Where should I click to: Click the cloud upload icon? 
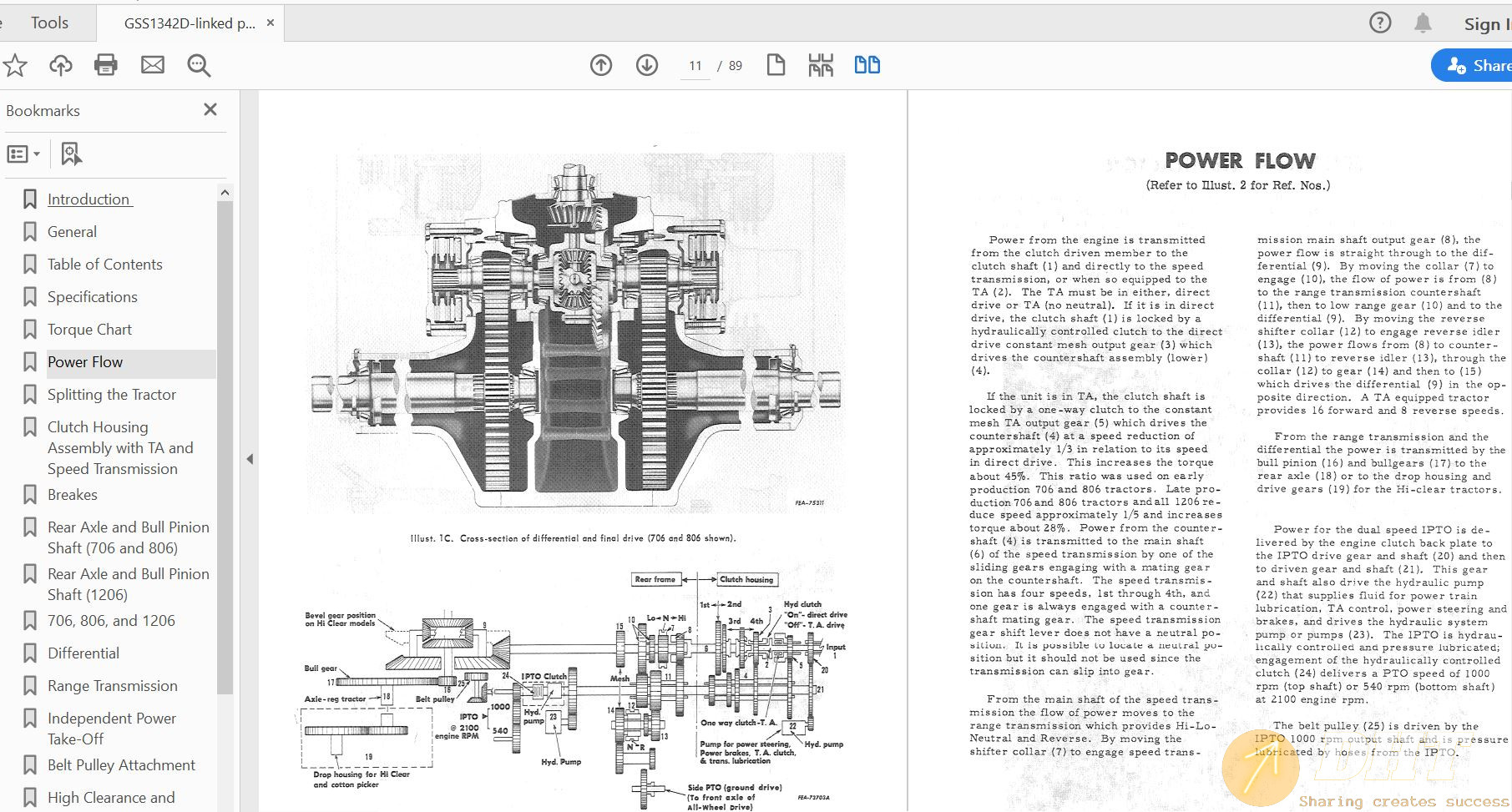[60, 65]
